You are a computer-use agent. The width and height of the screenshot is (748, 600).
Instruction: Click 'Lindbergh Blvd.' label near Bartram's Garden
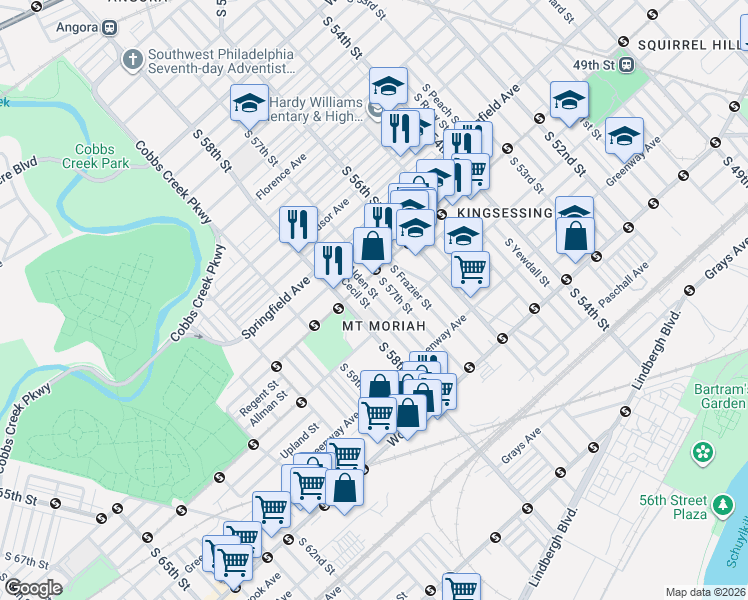click(x=656, y=351)
